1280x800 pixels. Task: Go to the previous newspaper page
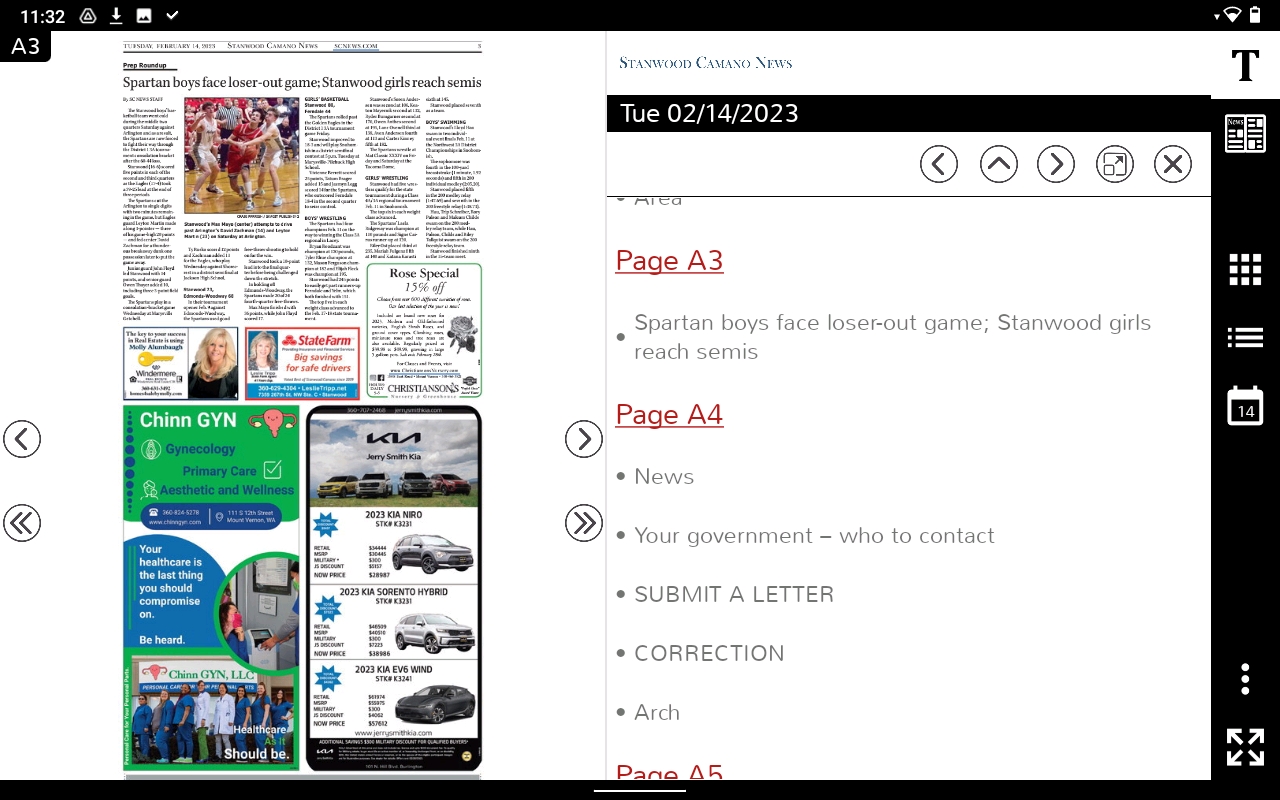pyautogui.click(x=22, y=439)
